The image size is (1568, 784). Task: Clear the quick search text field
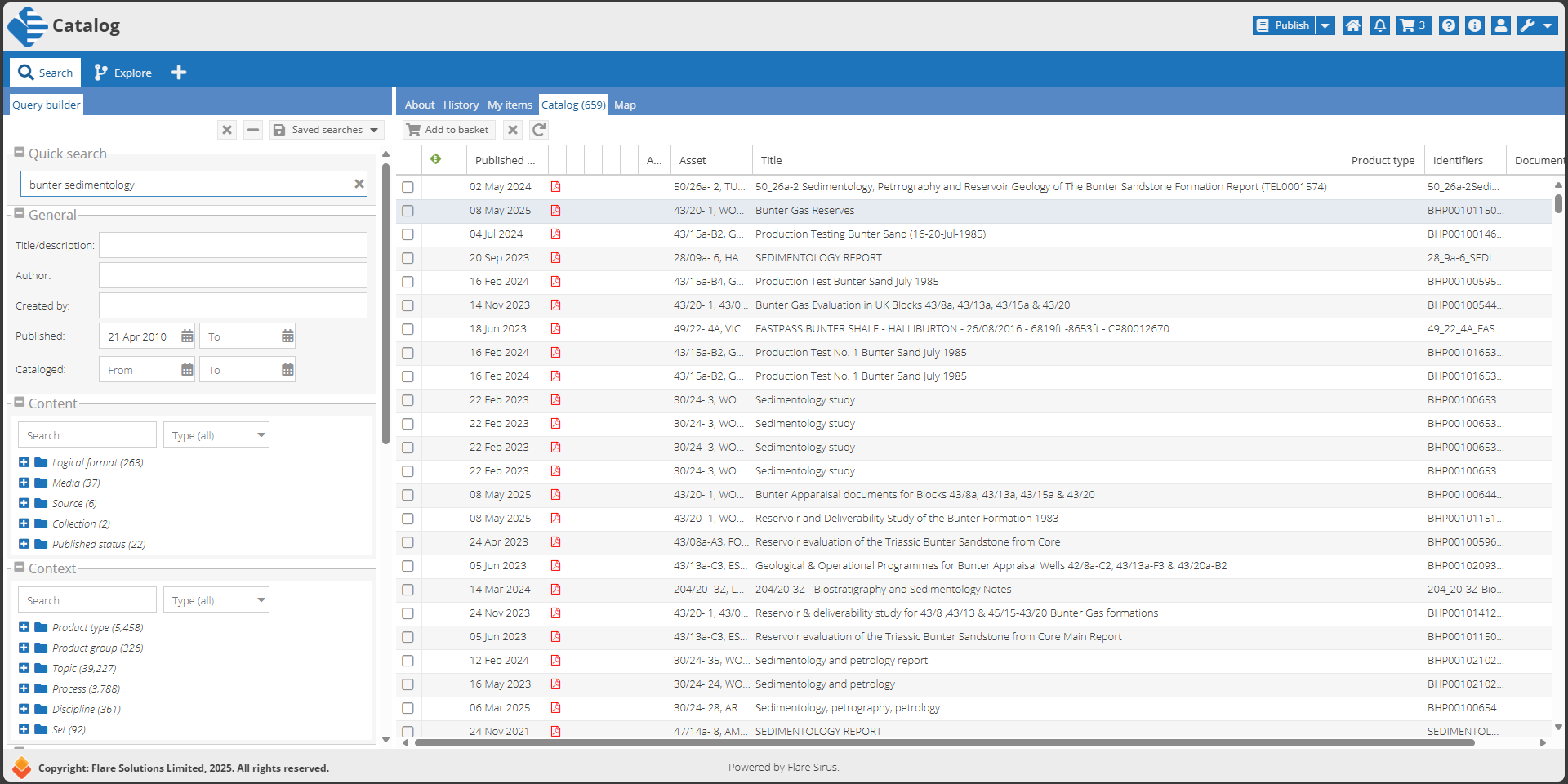359,185
